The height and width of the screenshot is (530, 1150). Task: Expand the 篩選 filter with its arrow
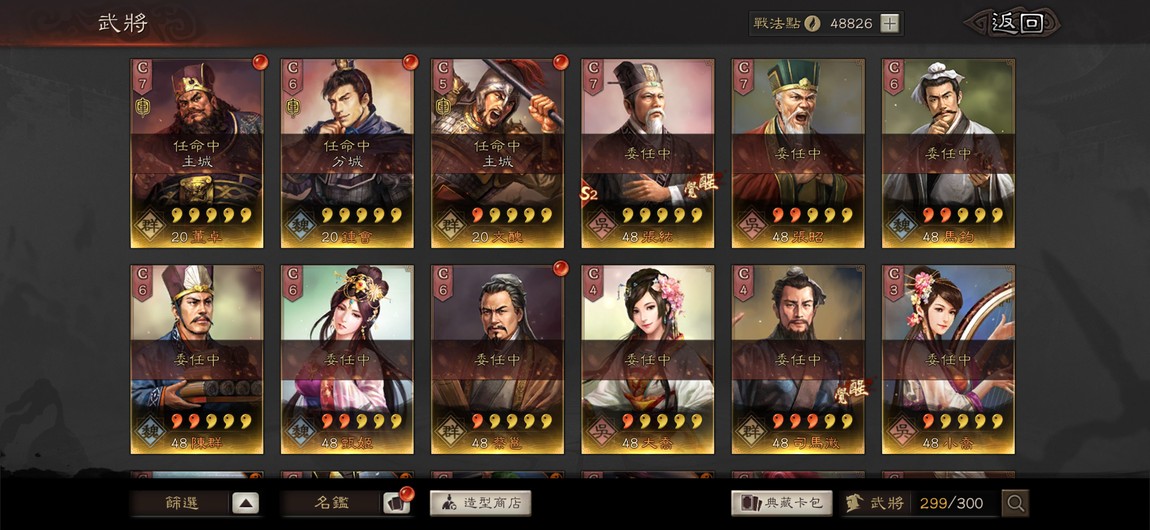[246, 503]
